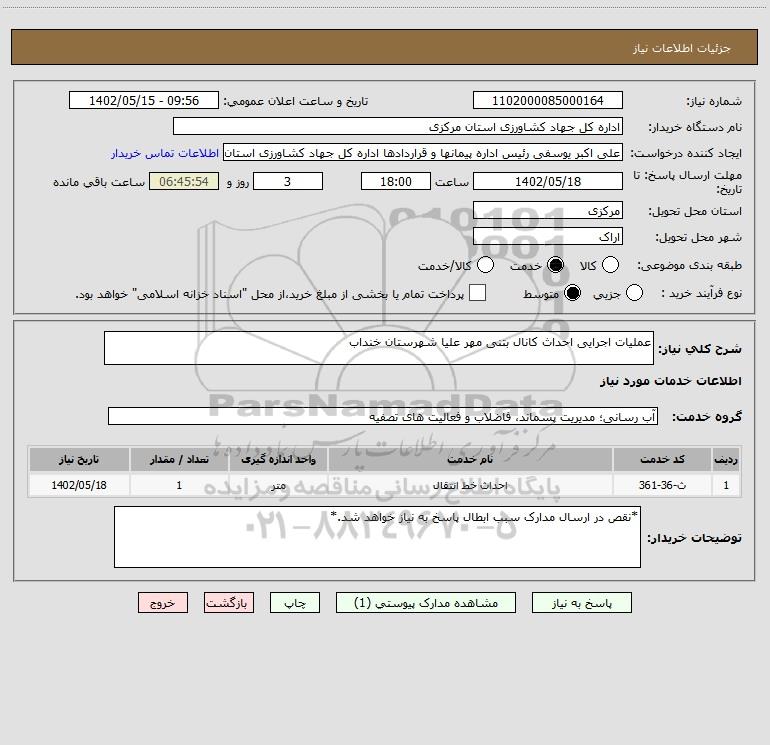Click the announcement date-time field 1402/05/15

(x=144, y=100)
